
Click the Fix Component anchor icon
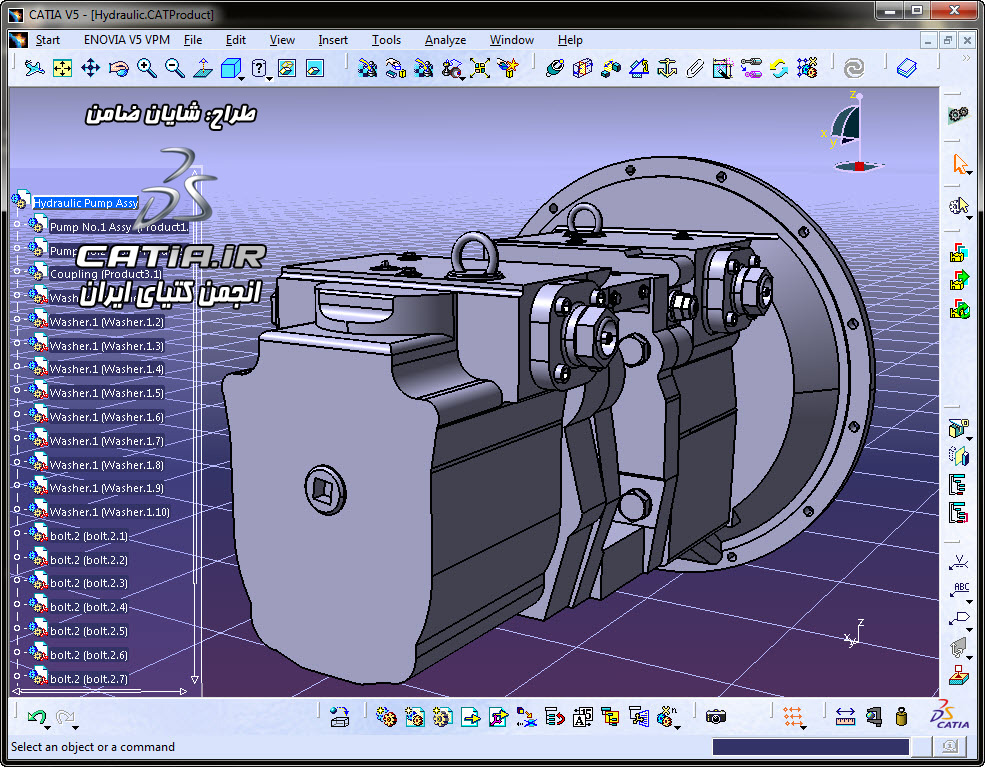click(x=667, y=67)
